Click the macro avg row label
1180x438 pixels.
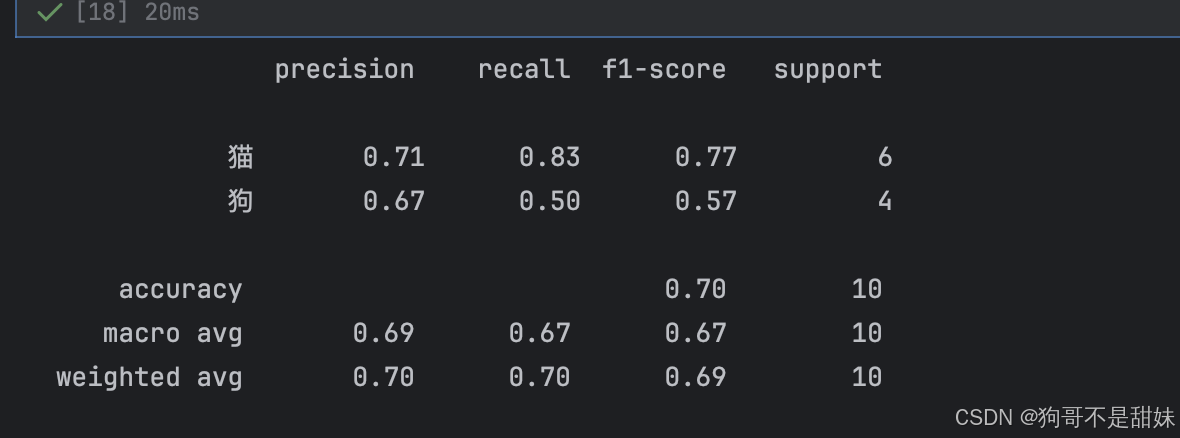(173, 333)
